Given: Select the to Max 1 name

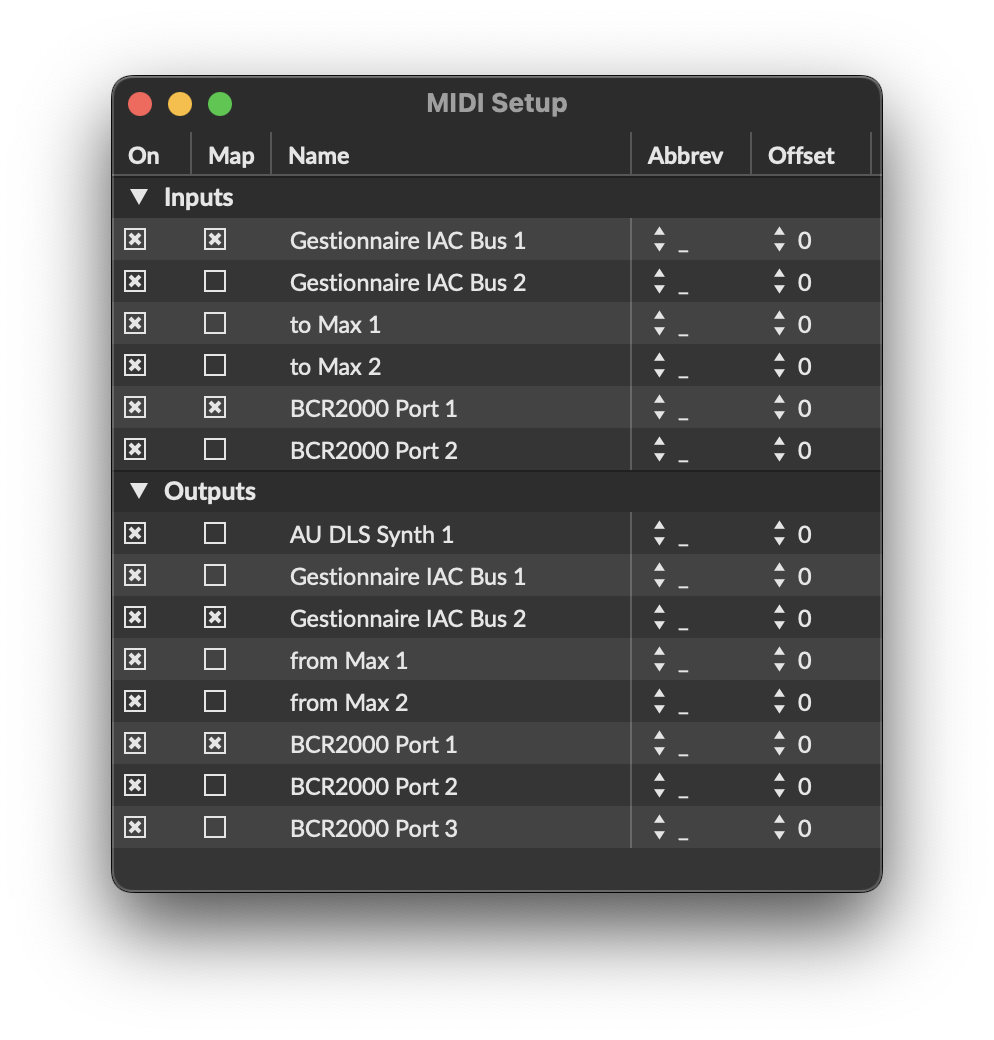Looking at the screenshot, I should coord(336,324).
